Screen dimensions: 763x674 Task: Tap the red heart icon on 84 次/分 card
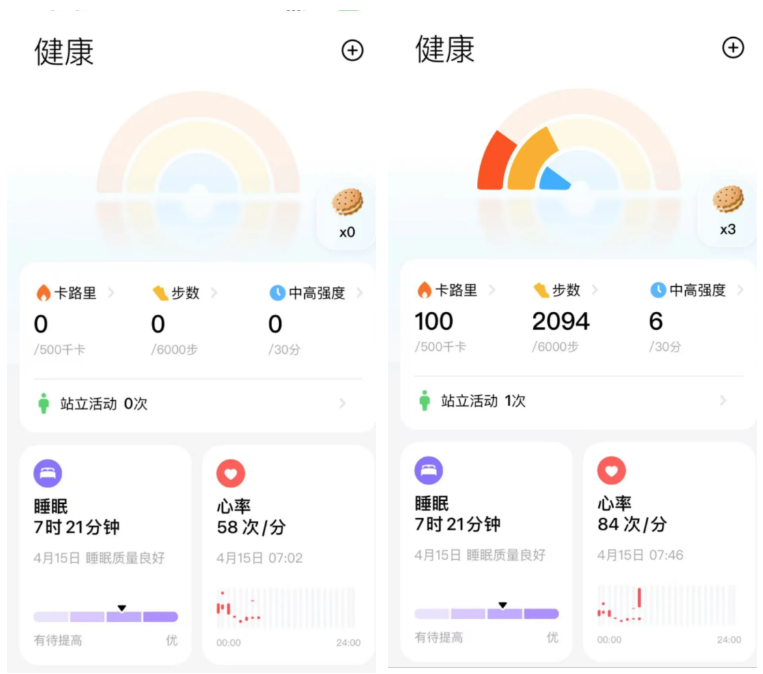[x=611, y=471]
